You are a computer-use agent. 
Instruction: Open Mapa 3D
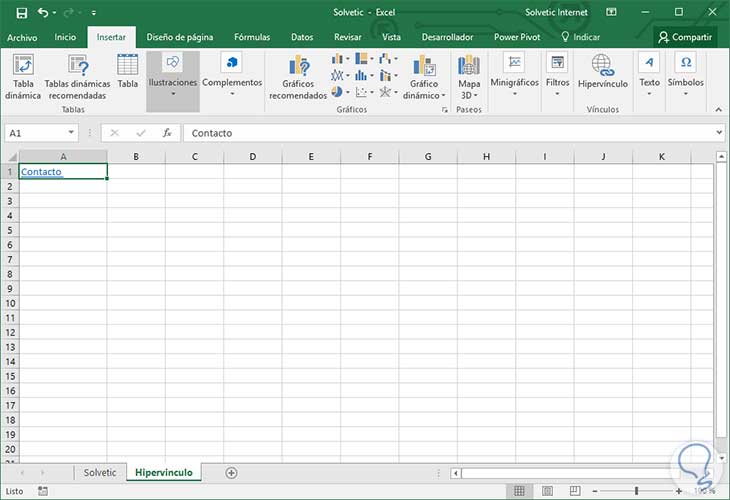point(469,77)
